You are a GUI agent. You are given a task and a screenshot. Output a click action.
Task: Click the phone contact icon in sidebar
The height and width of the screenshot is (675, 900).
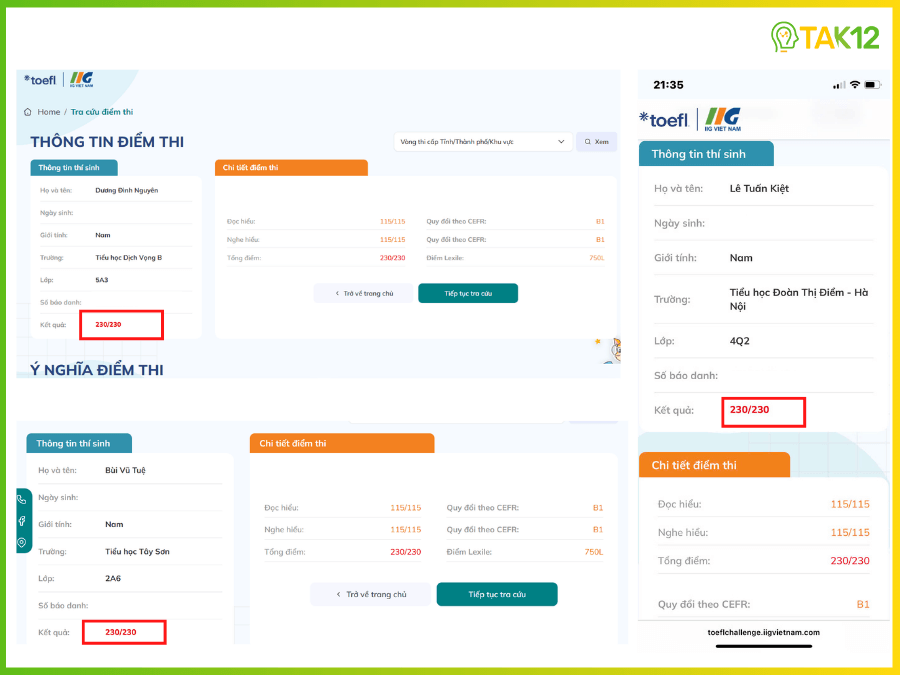point(22,499)
